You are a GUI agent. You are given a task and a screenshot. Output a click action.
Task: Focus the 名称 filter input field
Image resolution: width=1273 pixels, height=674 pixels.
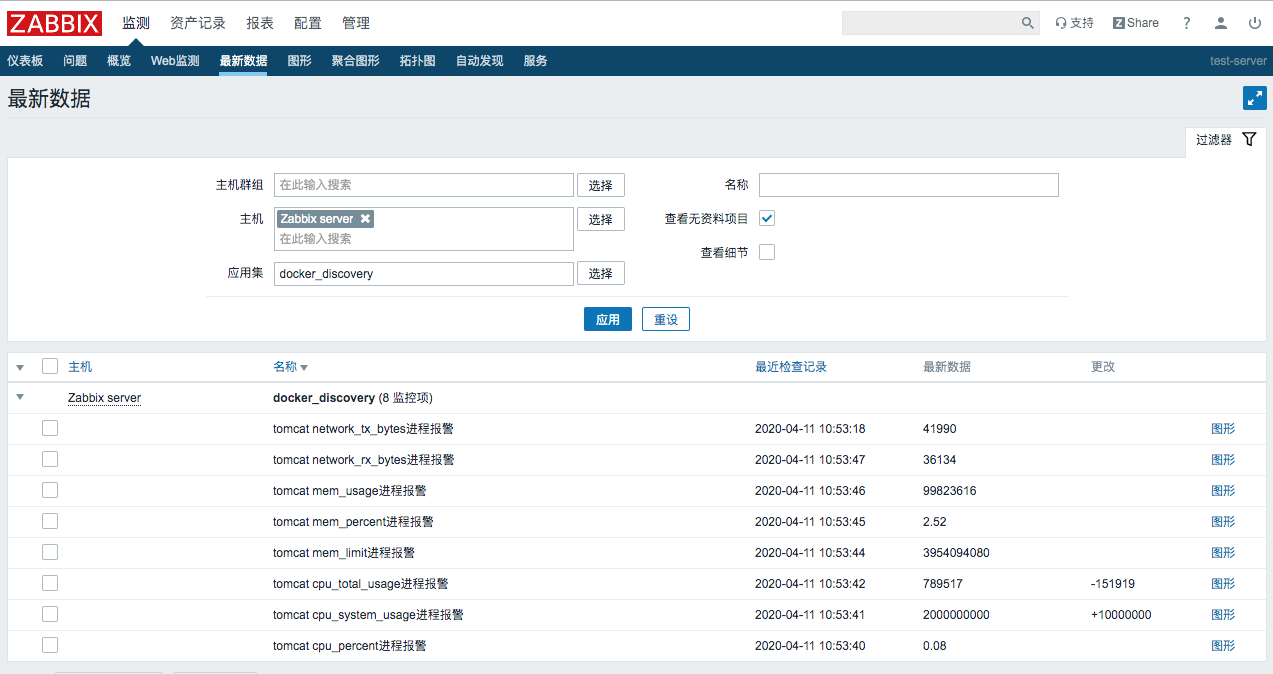[x=909, y=185]
